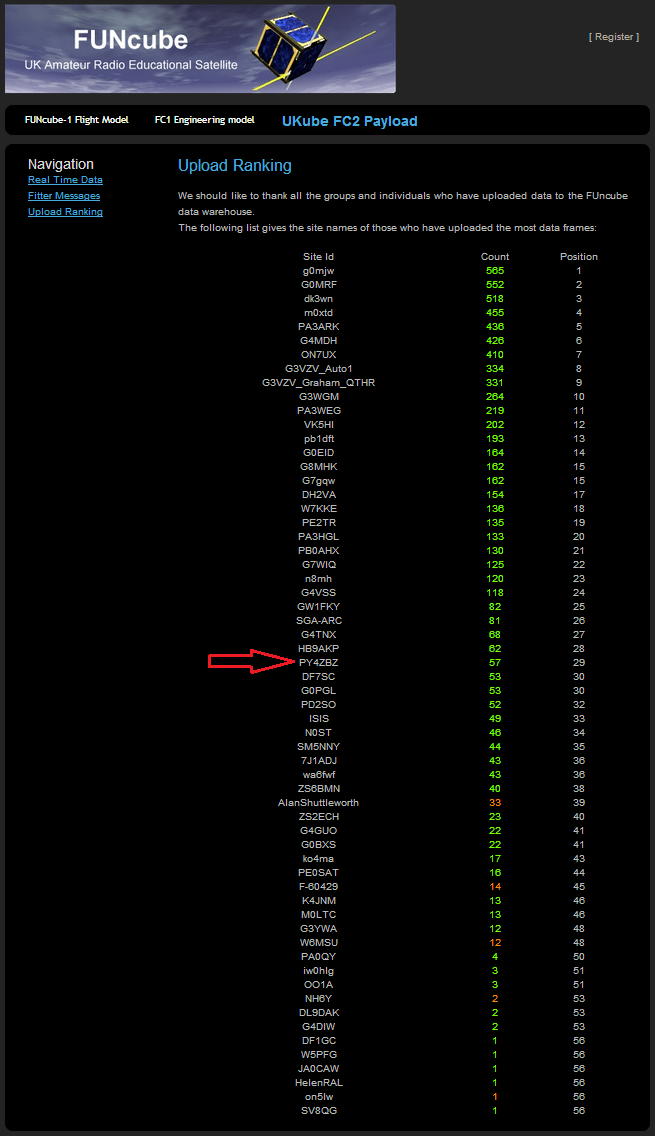Go to Upload Ranking navigation link
The height and width of the screenshot is (1136, 655).
pos(65,212)
